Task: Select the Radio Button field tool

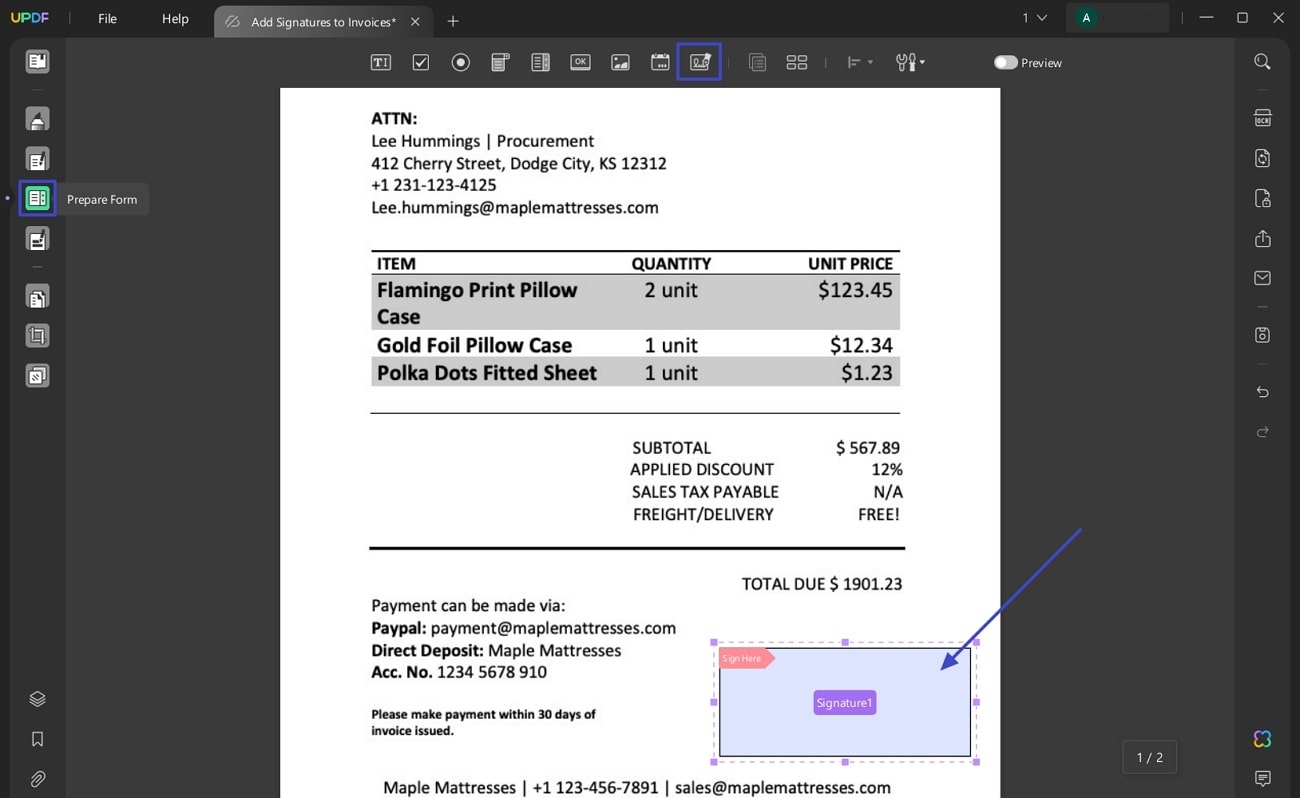Action: pyautogui.click(x=460, y=62)
